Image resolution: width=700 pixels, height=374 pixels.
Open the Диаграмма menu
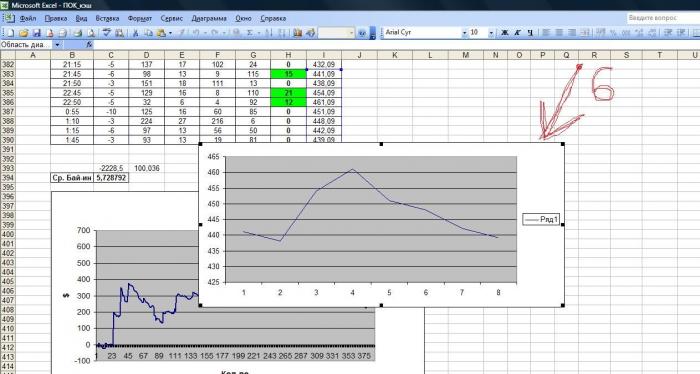pyautogui.click(x=209, y=18)
